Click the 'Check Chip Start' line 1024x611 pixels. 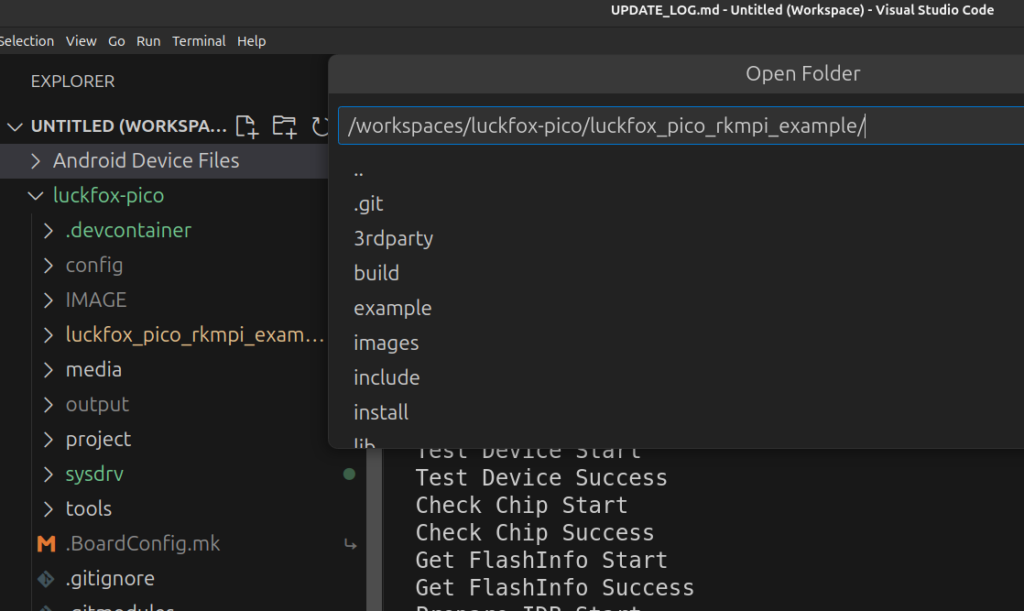(521, 505)
